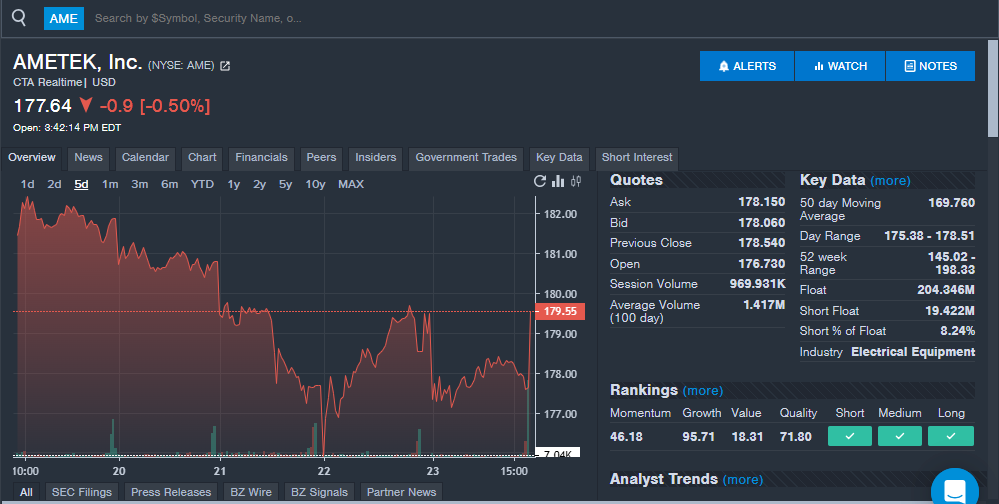Click the search magnifier icon
The height and width of the screenshot is (504, 999).
click(x=19, y=18)
